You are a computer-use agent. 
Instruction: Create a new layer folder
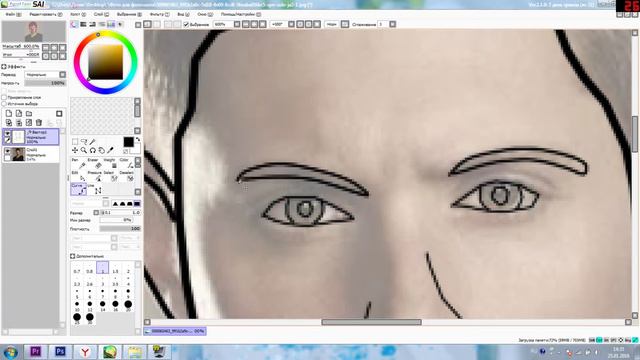[29, 113]
